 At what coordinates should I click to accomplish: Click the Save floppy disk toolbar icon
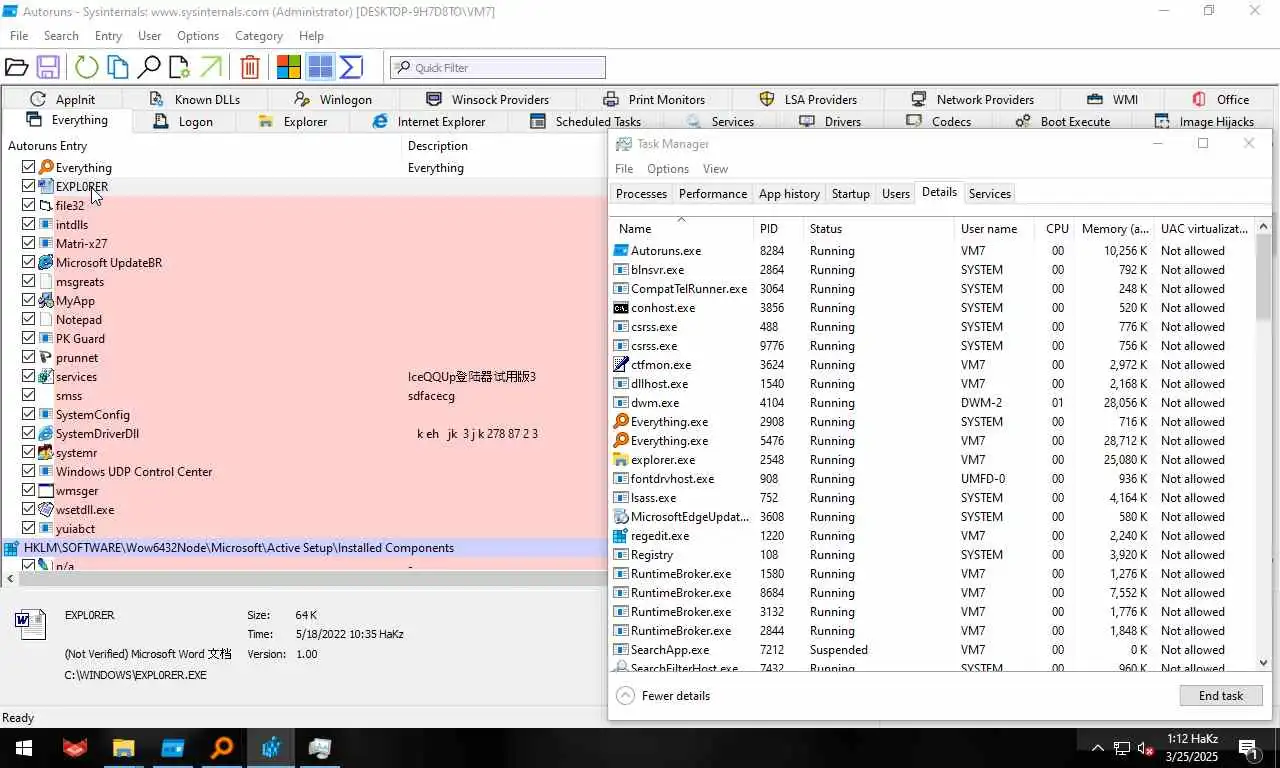click(47, 67)
